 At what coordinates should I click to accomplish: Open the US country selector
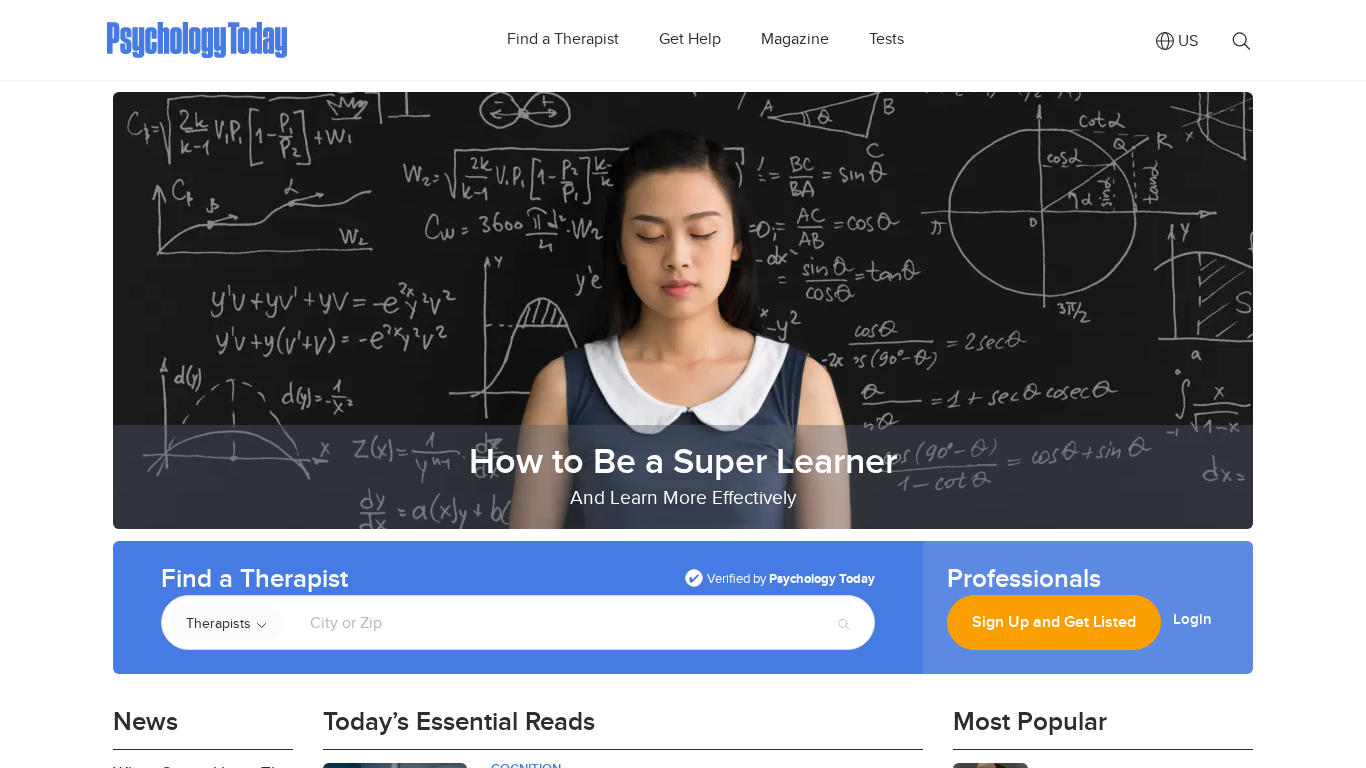click(1177, 41)
